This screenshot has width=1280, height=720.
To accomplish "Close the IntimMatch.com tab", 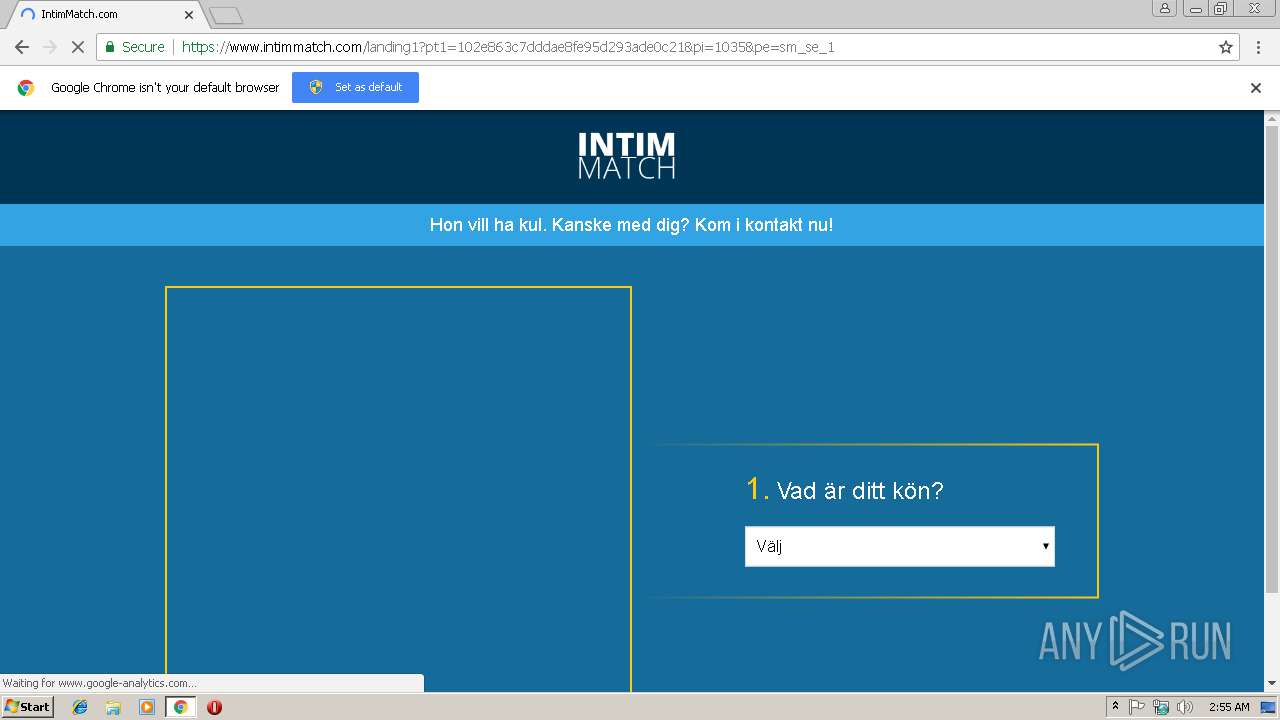I will (189, 15).
